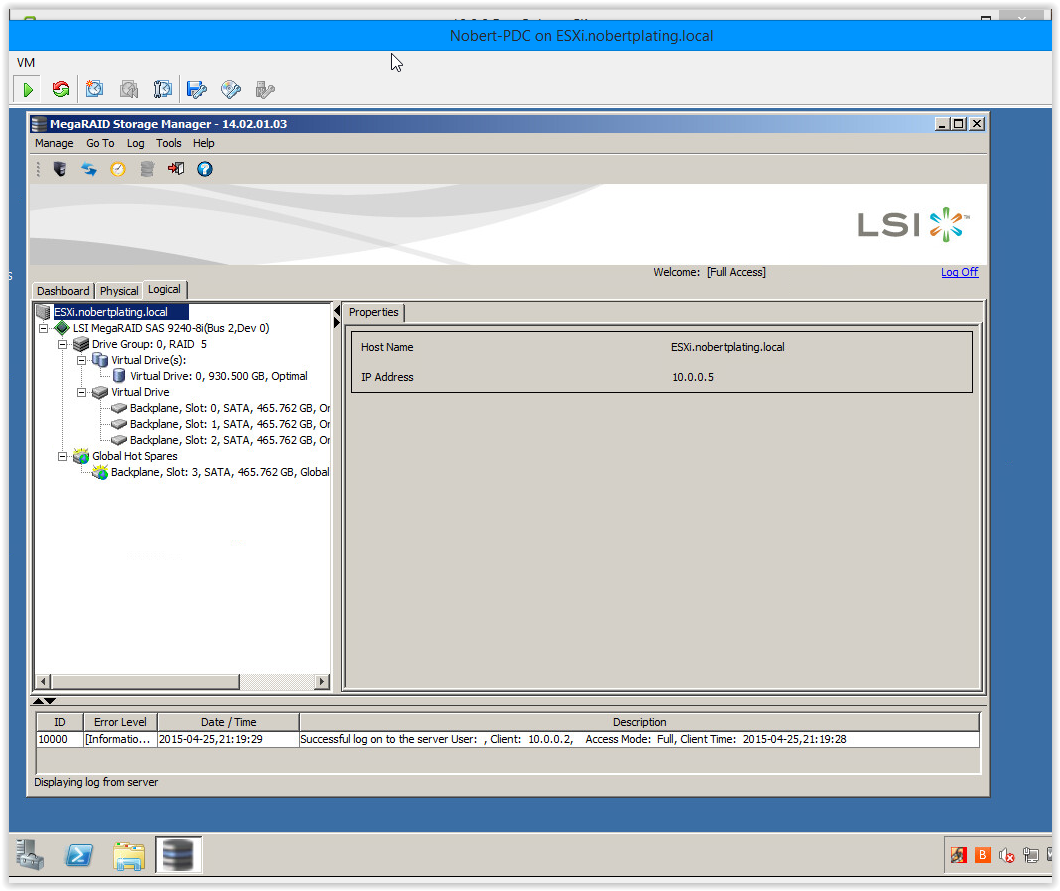
Task: Click the Description column header
Action: (x=640, y=722)
